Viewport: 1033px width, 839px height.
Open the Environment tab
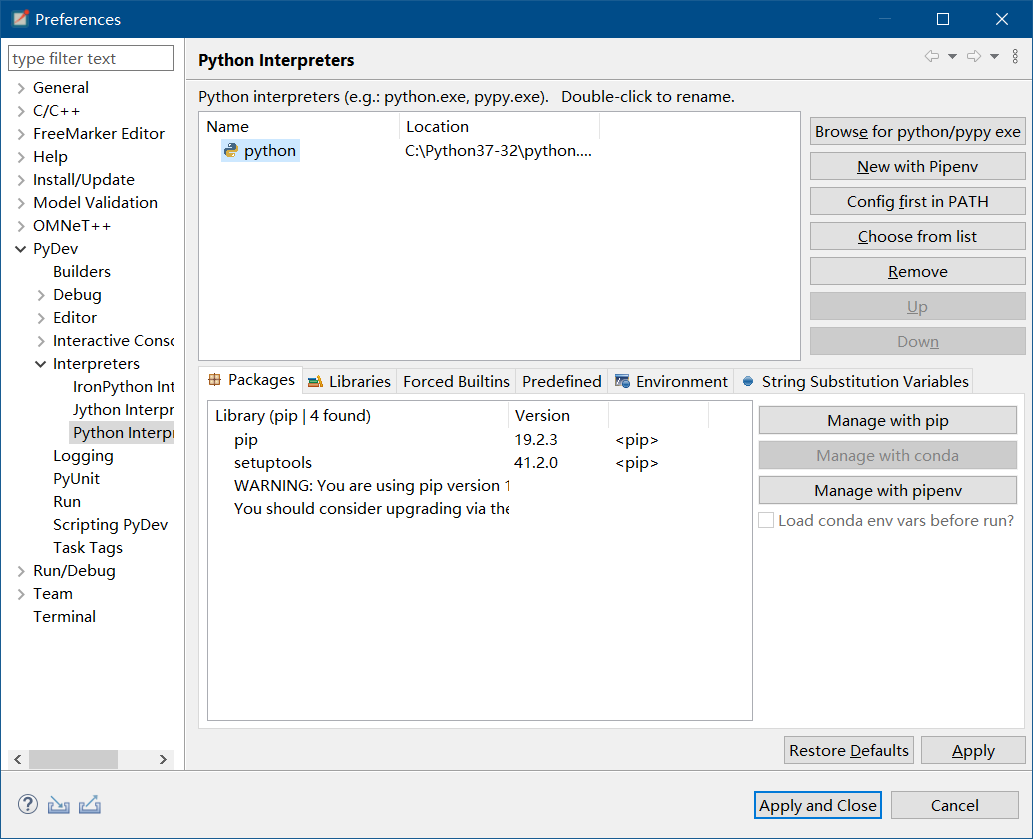pyautogui.click(x=670, y=381)
